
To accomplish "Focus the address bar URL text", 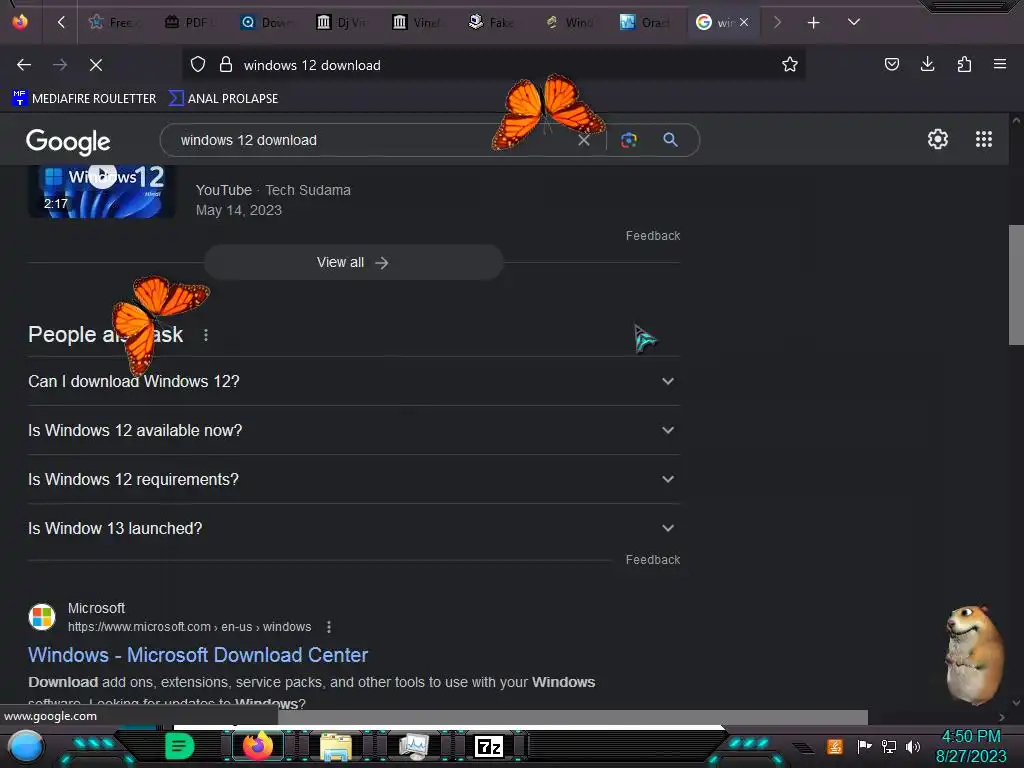I will point(312,65).
